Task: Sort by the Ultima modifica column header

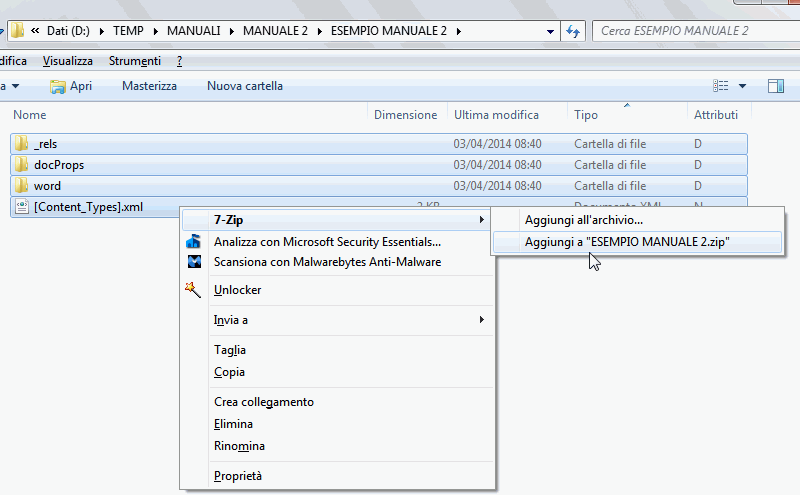Action: coord(496,115)
